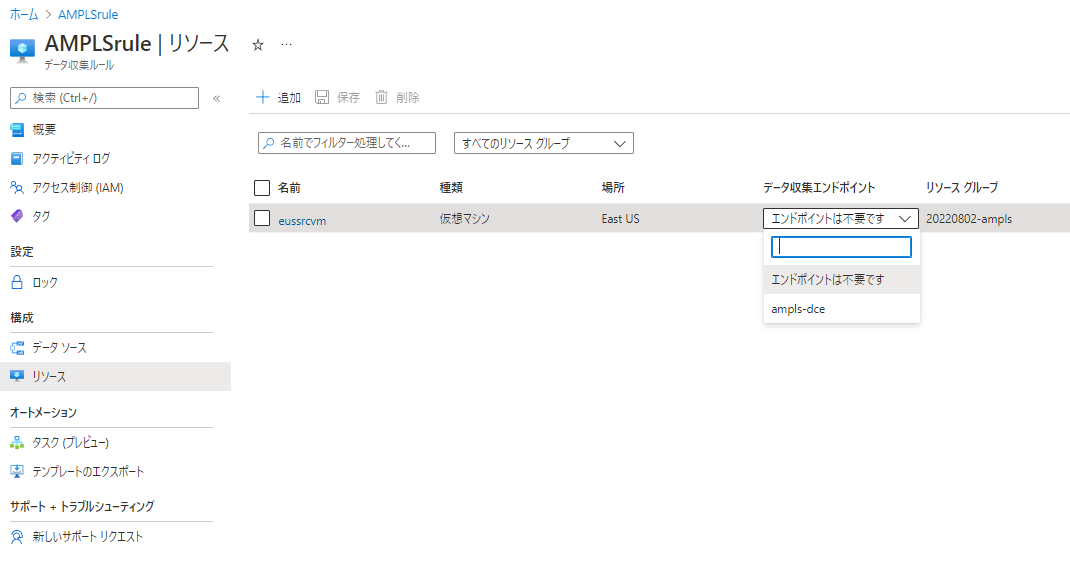Click the IAM people icon
The width and height of the screenshot is (1070, 572).
[x=17, y=188]
